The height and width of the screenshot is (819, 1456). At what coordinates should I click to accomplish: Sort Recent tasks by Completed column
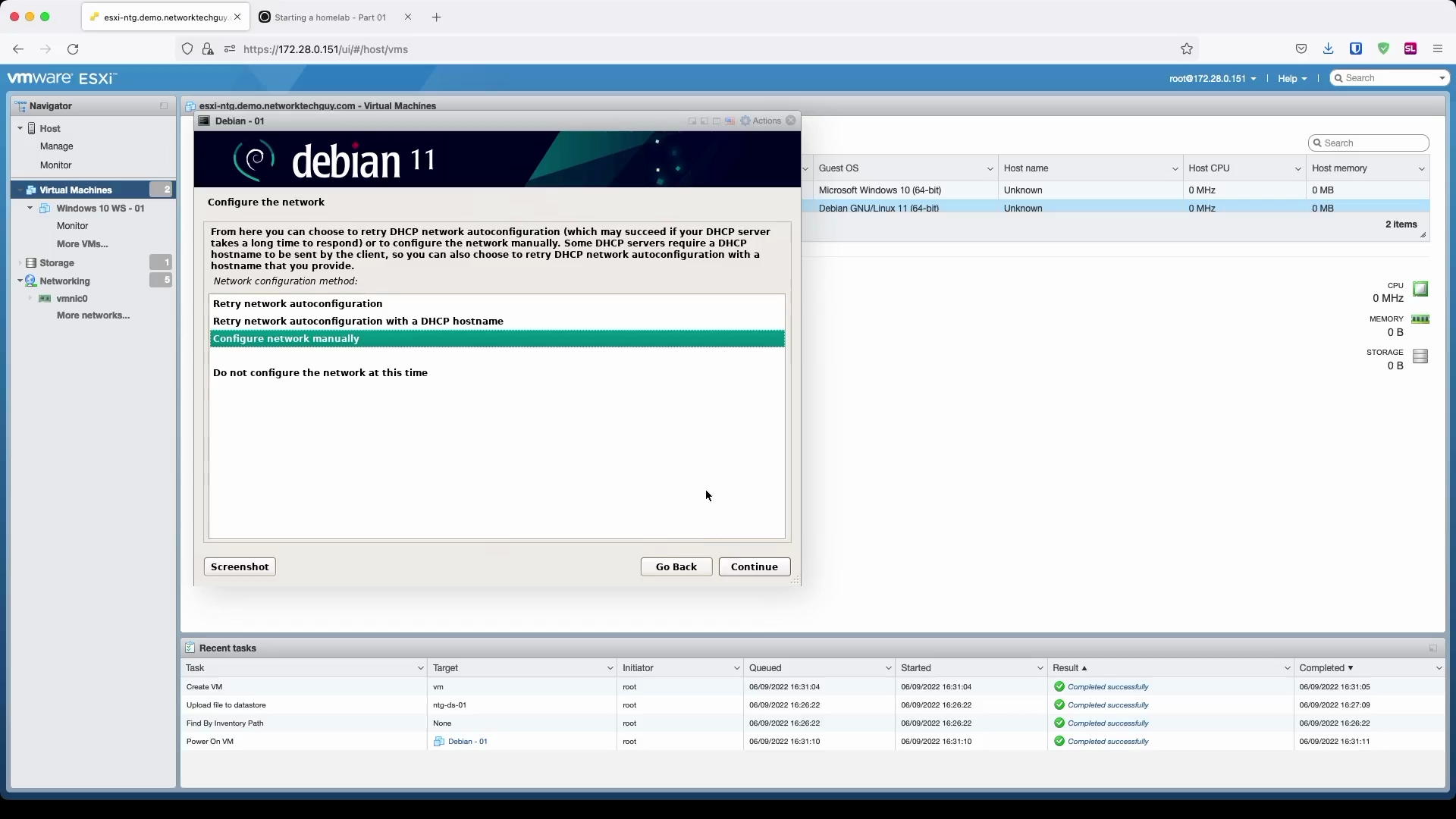click(x=1326, y=668)
